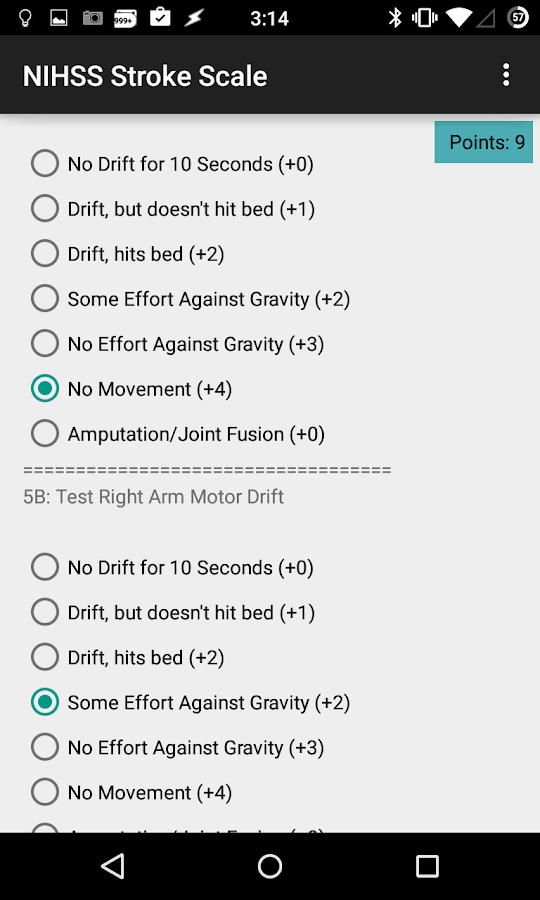The image size is (540, 900).
Task: Tap the battery indicator showing 57
Action: pos(518,18)
